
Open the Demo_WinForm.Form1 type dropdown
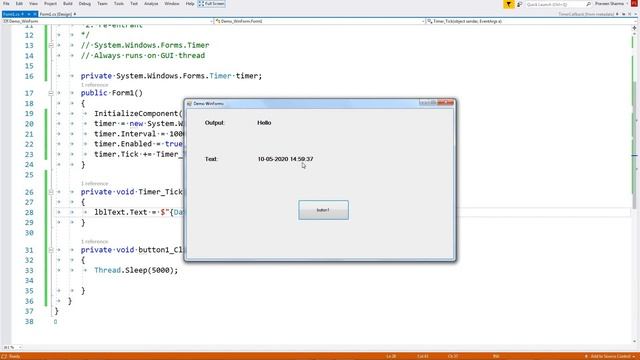click(x=320, y=21)
